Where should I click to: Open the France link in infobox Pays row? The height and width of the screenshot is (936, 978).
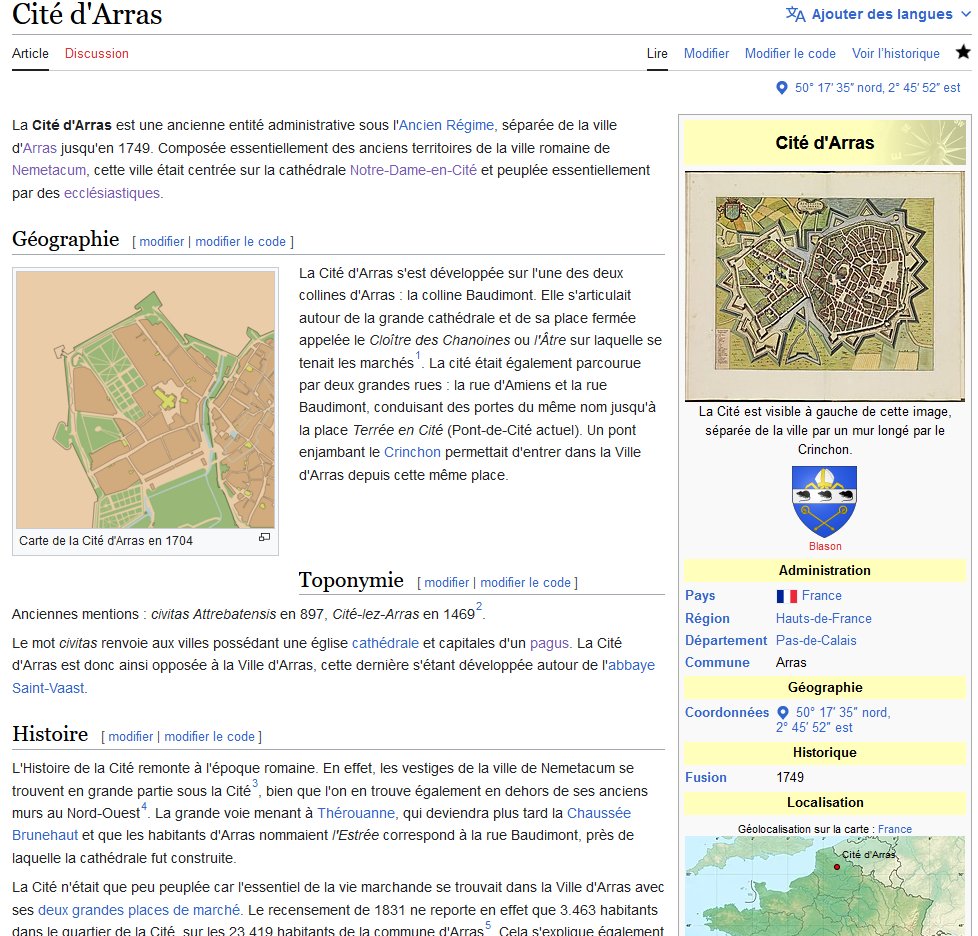[x=821, y=596]
